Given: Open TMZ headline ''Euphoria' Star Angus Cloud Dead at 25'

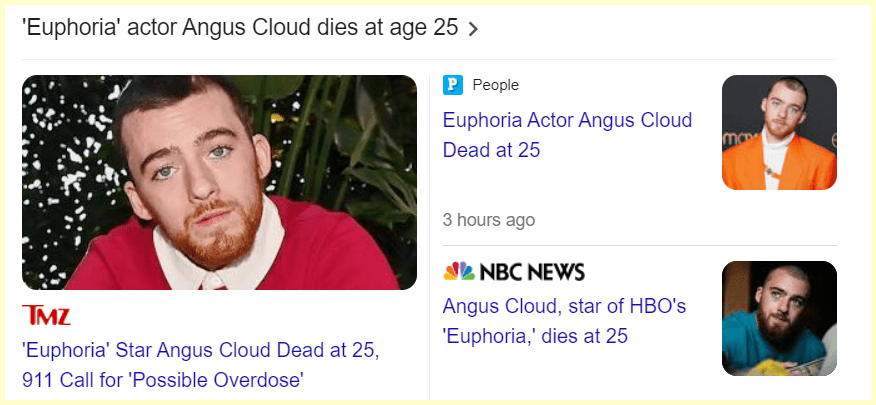Looking at the screenshot, I should pyautogui.click(x=200, y=351).
